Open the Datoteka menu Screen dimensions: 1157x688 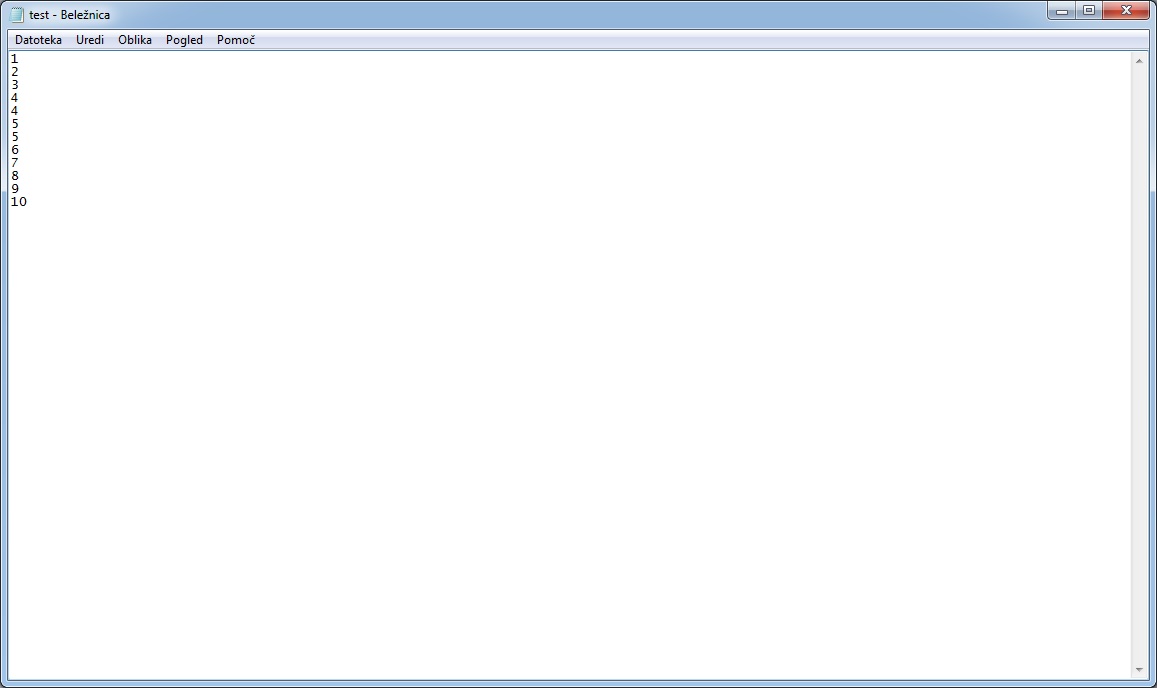[x=38, y=40]
